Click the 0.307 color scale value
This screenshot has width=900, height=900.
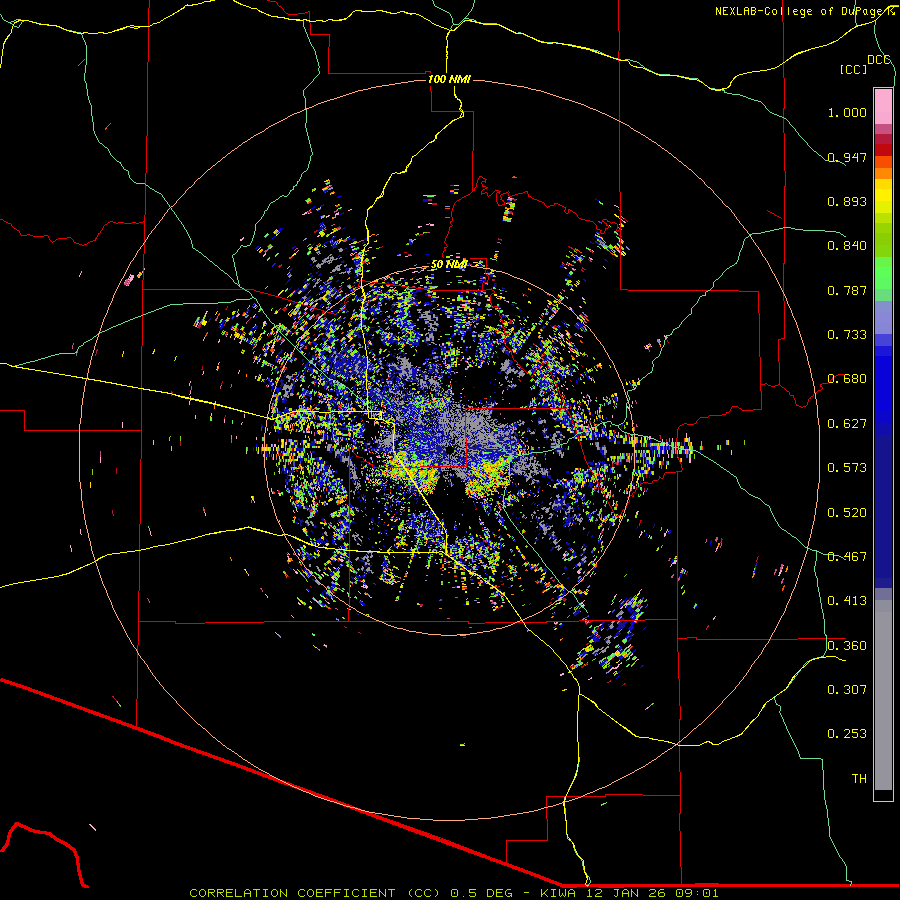(847, 690)
